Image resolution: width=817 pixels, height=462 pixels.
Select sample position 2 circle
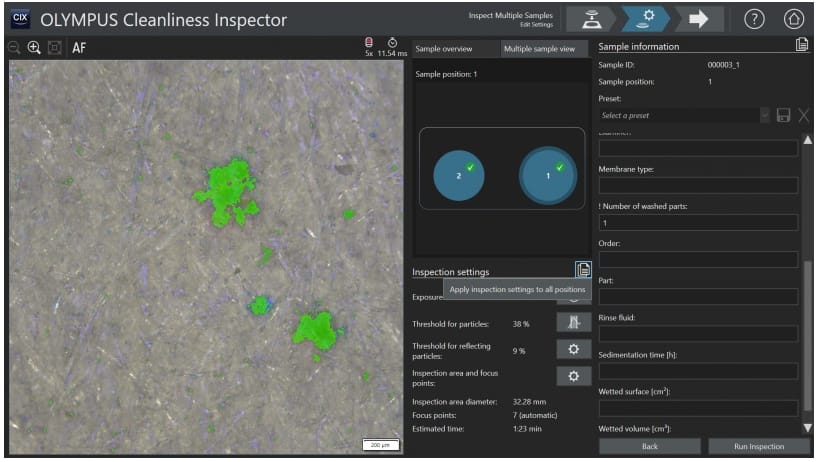(x=459, y=175)
